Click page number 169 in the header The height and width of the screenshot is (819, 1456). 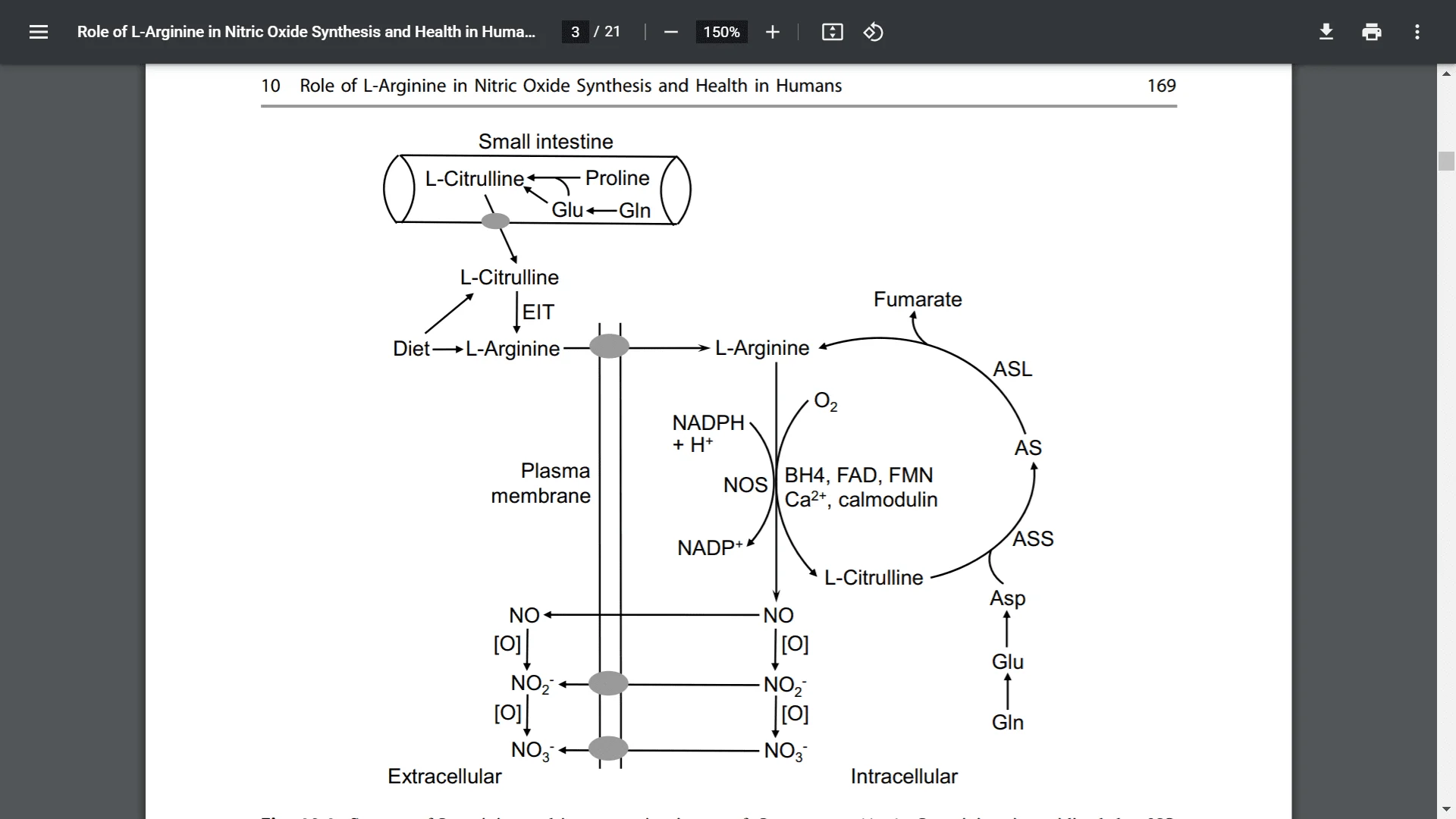coord(1161,86)
